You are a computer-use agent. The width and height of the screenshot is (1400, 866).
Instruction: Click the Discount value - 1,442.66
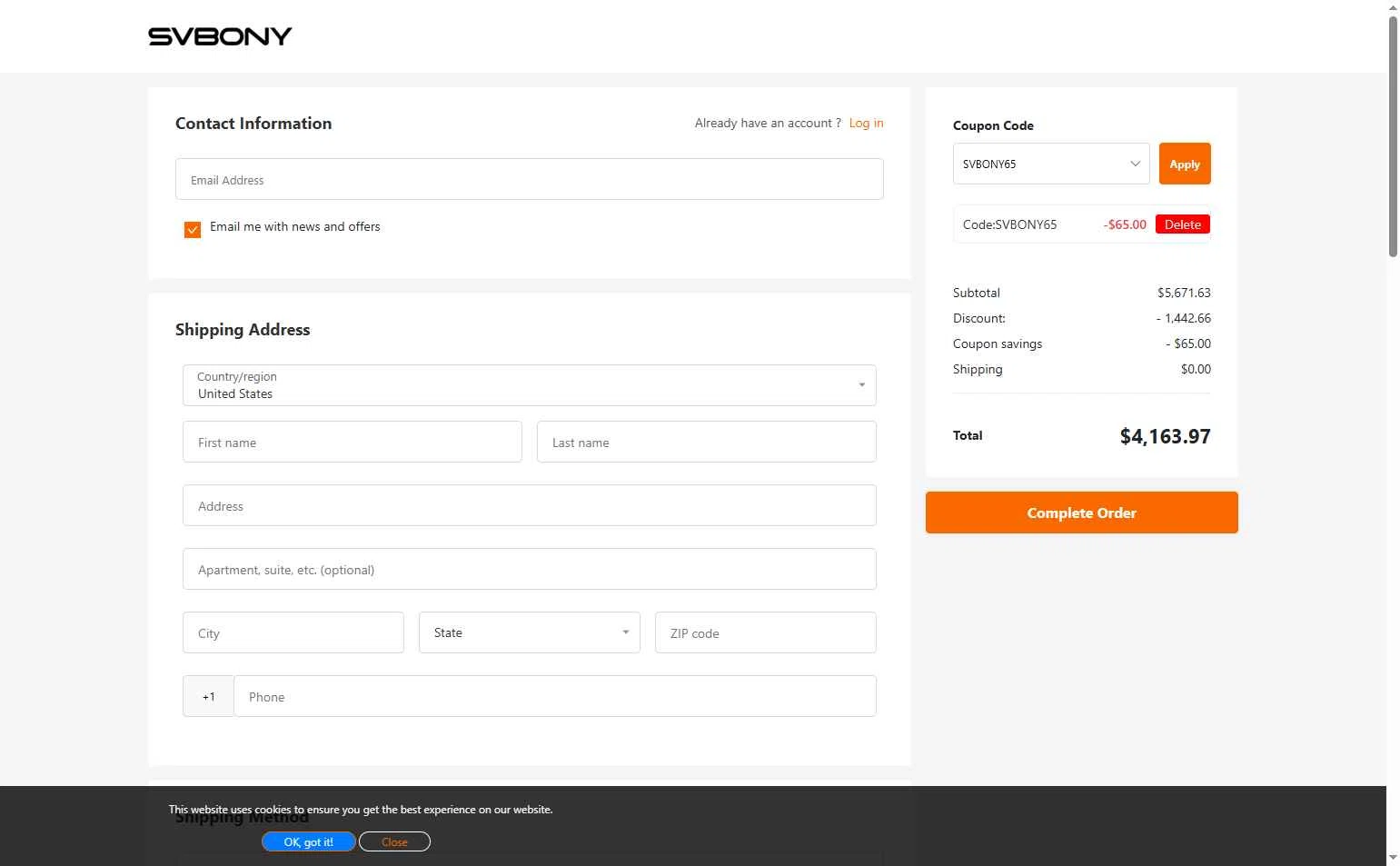(1184, 318)
